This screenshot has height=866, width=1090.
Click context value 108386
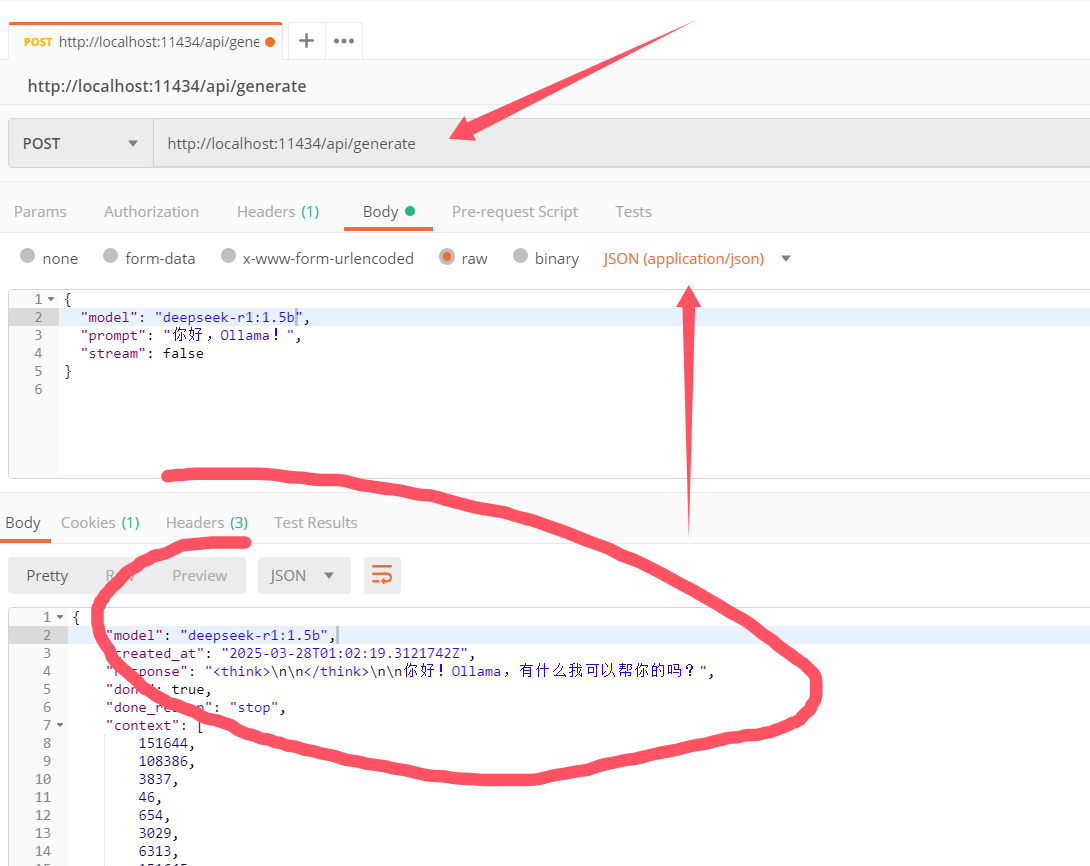click(163, 761)
